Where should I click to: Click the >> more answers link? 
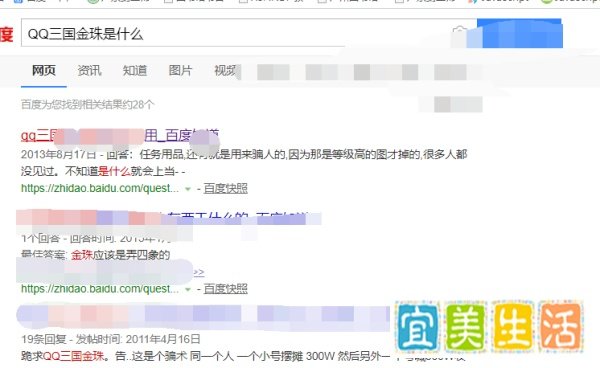pyautogui.click(x=199, y=272)
